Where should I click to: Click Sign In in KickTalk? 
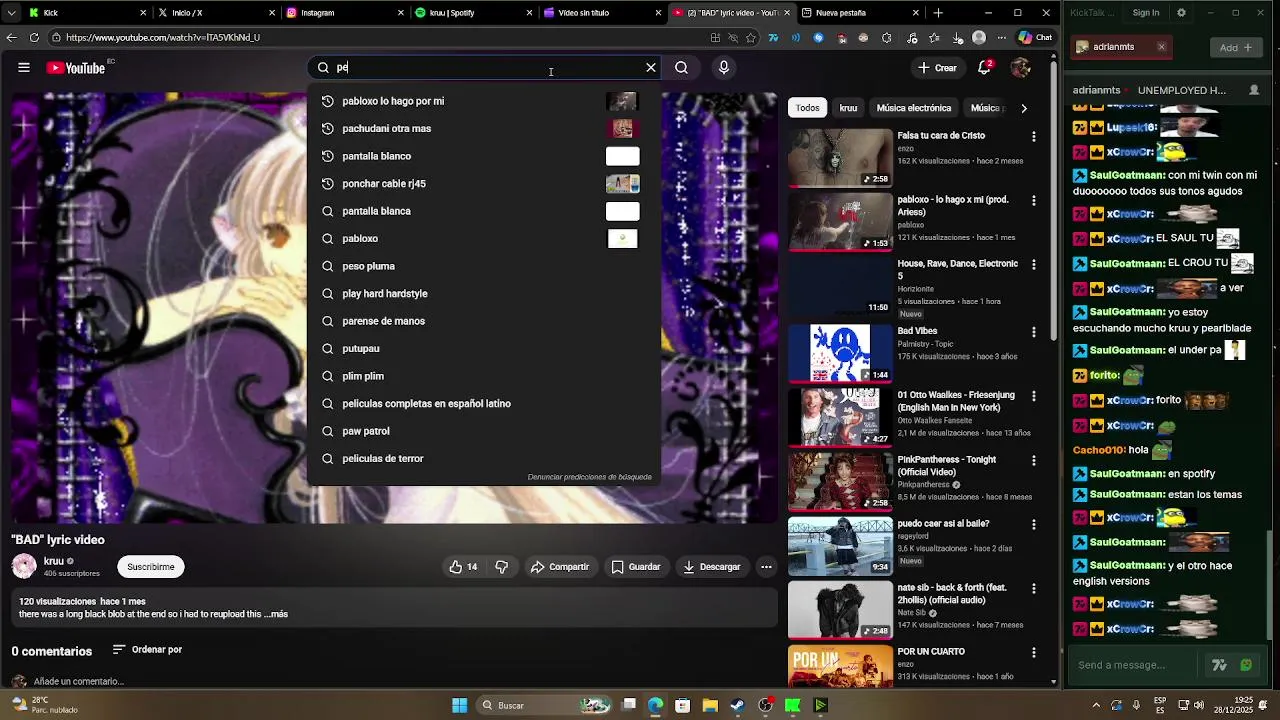[1146, 13]
